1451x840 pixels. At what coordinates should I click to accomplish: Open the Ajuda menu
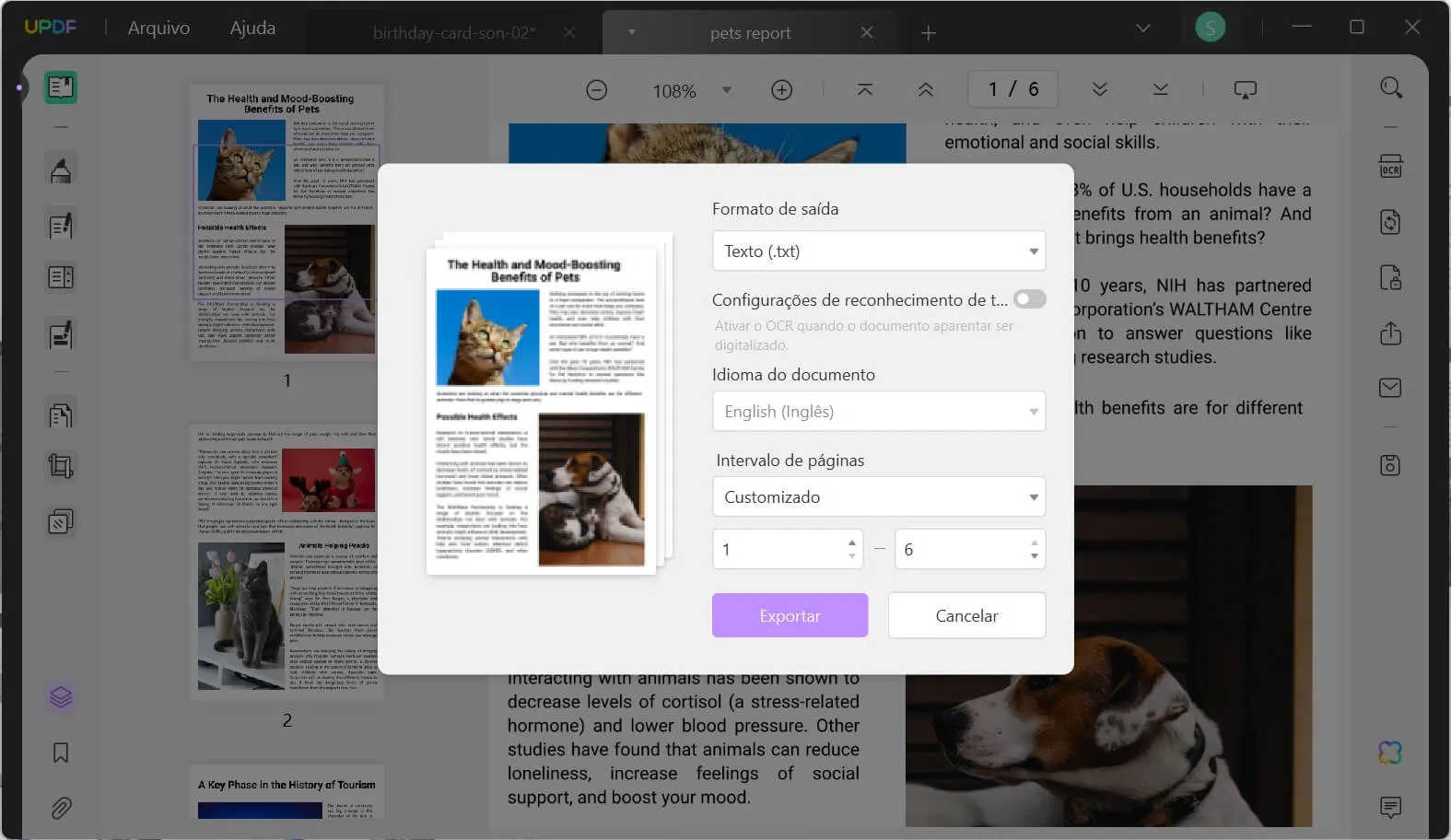click(x=252, y=28)
